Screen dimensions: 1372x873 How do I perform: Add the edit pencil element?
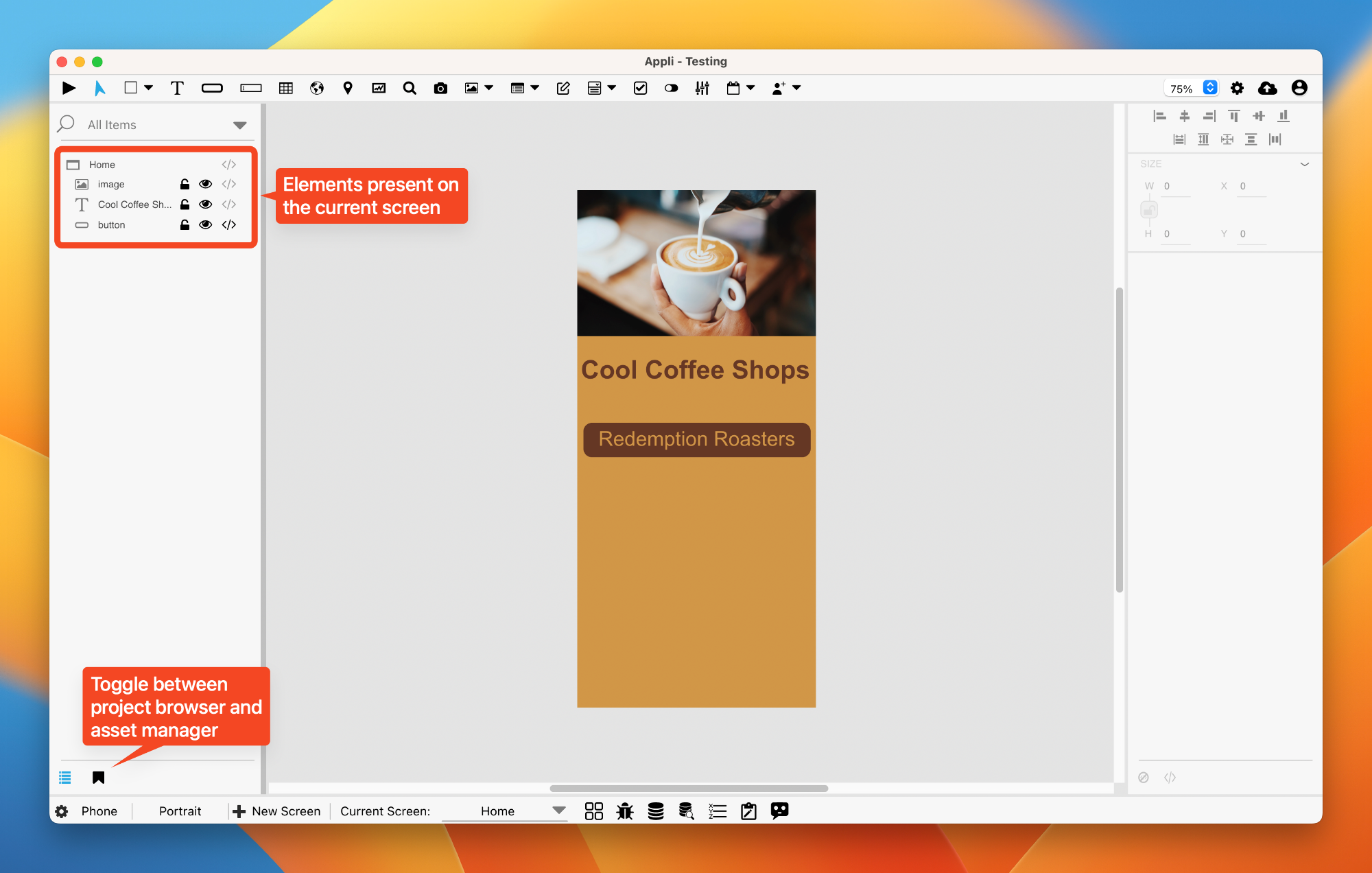coord(563,88)
